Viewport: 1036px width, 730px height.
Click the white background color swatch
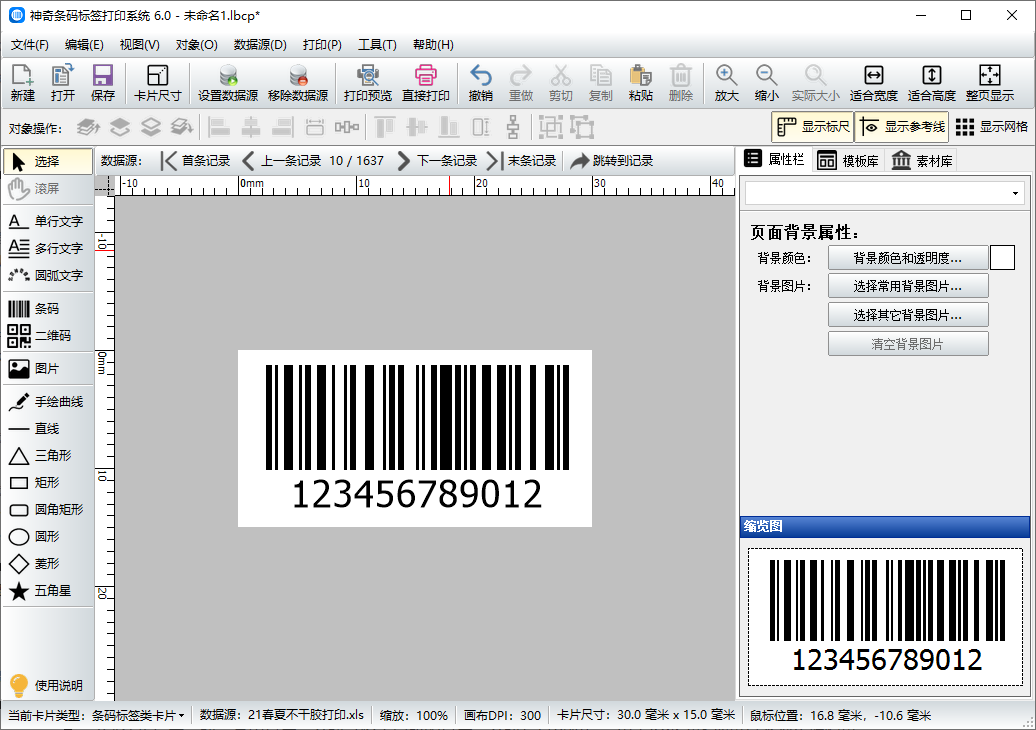pos(1001,257)
